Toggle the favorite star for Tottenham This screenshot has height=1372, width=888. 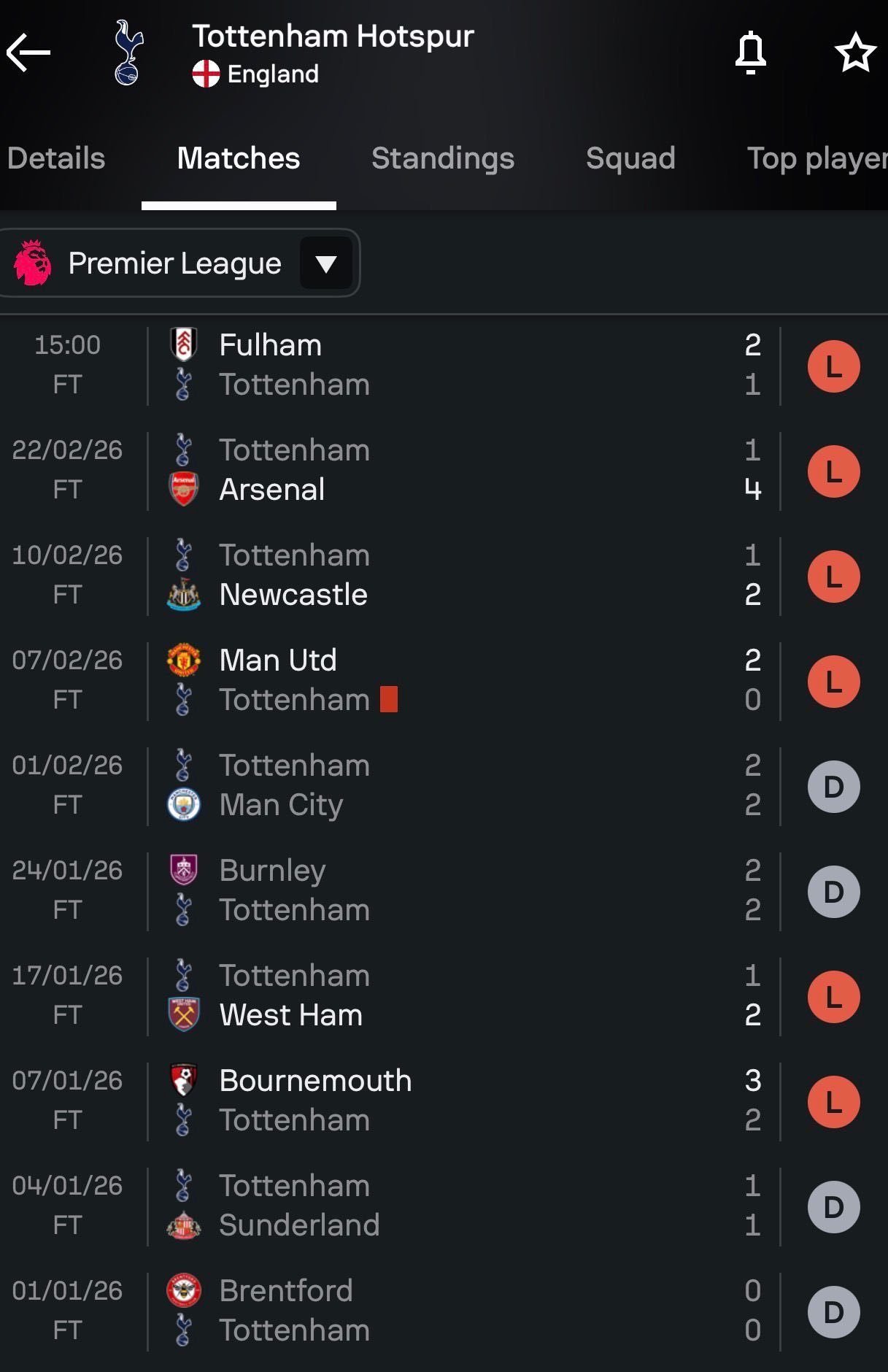coord(855,53)
